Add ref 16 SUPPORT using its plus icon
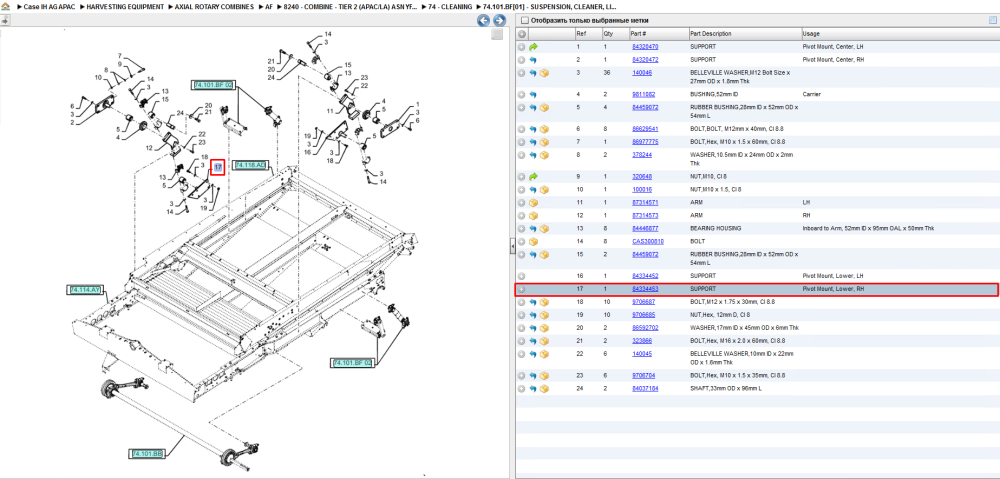1000x479 pixels. (x=522, y=276)
